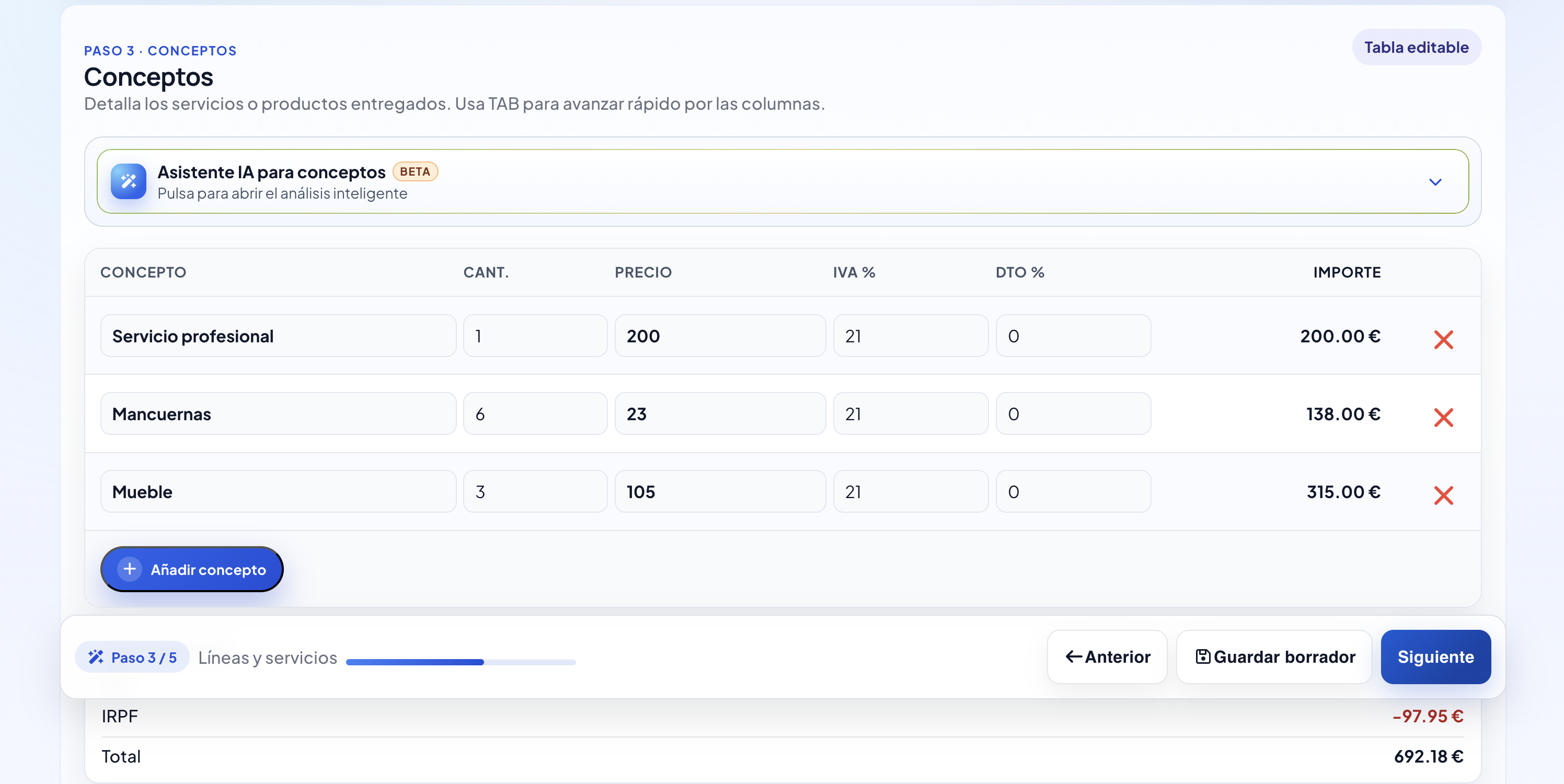Click the save disk icon
The image size is (1564, 784).
pyautogui.click(x=1202, y=656)
